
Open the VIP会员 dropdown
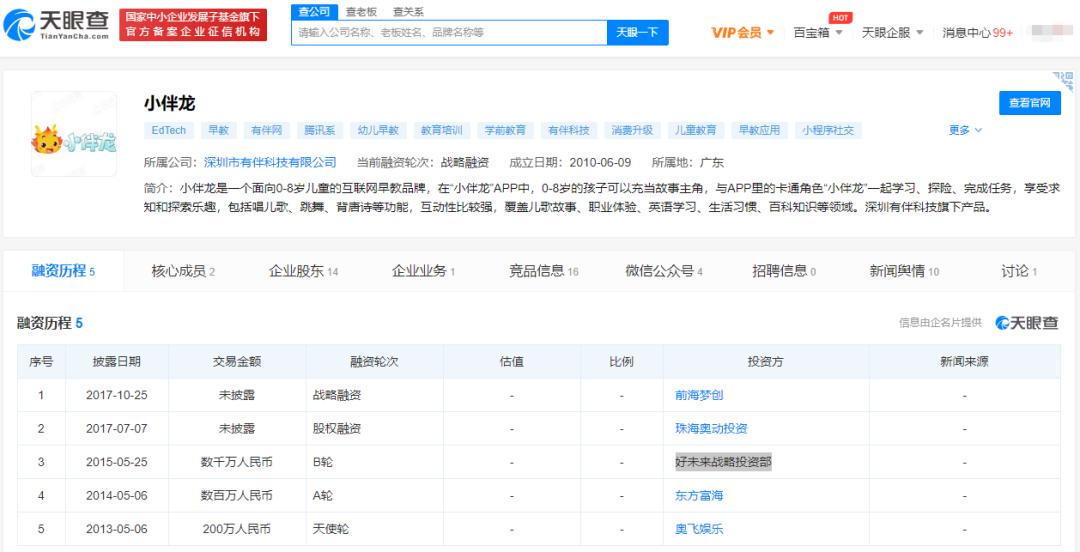pyautogui.click(x=742, y=32)
